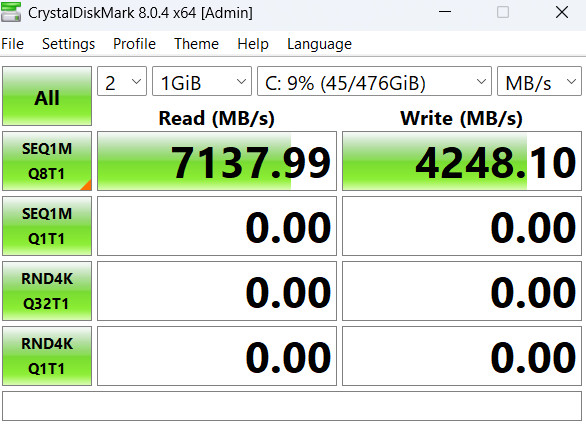This screenshot has width=586, height=425.
Task: Minimize the CrystalDiskMark window
Action: [x=445, y=12]
